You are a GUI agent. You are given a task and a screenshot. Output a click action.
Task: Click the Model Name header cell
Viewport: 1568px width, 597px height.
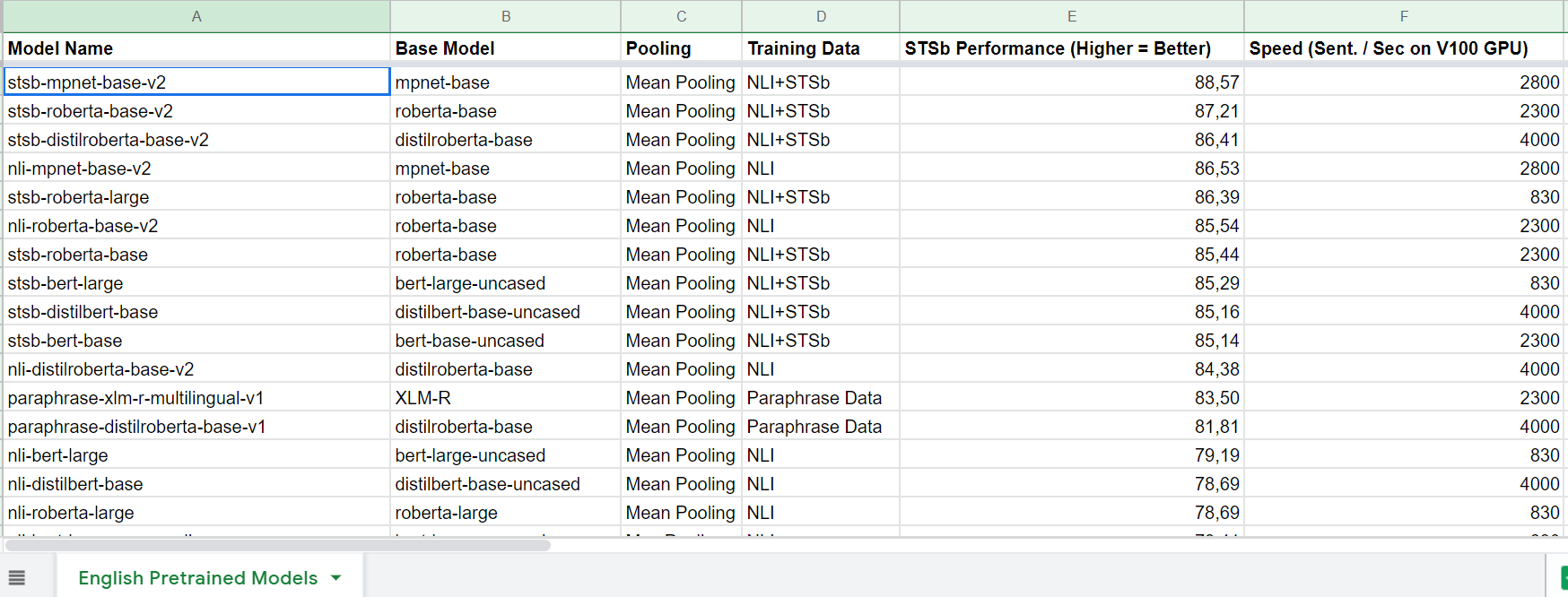point(196,48)
